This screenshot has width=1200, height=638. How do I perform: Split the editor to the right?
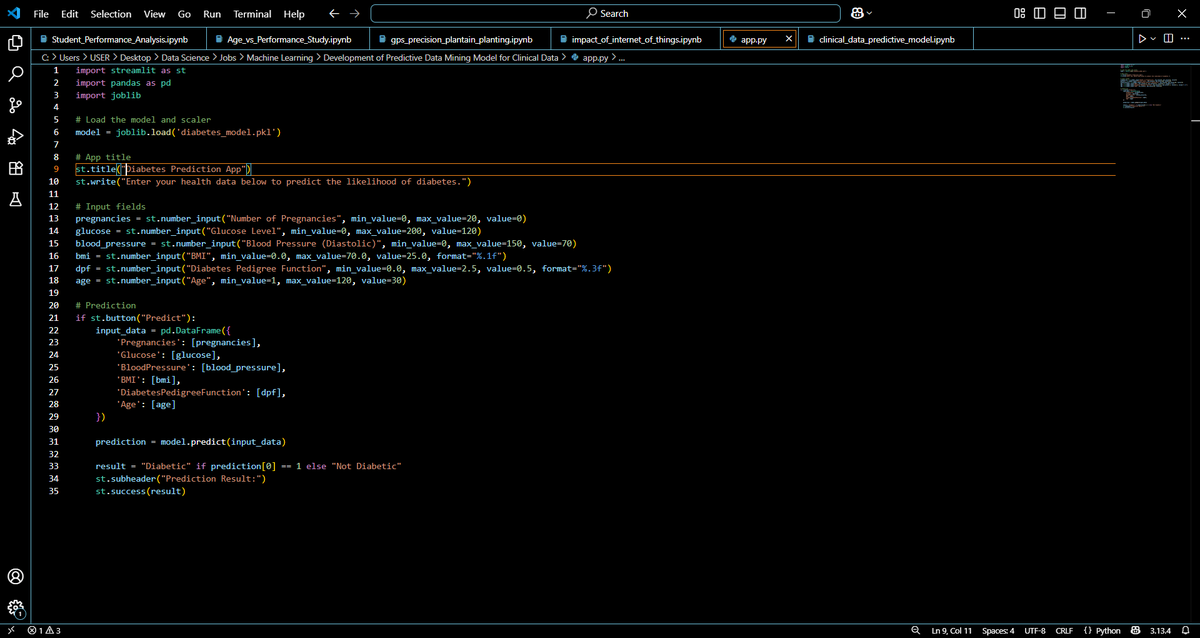tap(1170, 39)
